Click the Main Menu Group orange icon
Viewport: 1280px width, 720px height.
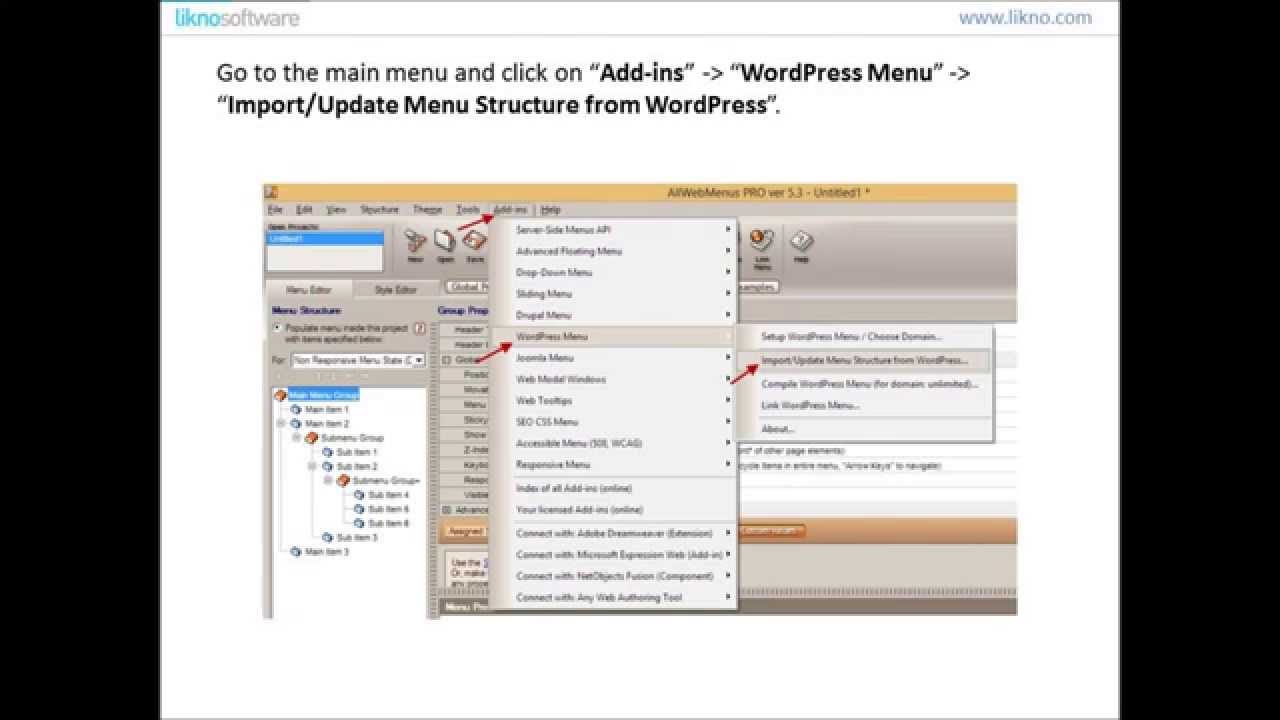pos(280,395)
